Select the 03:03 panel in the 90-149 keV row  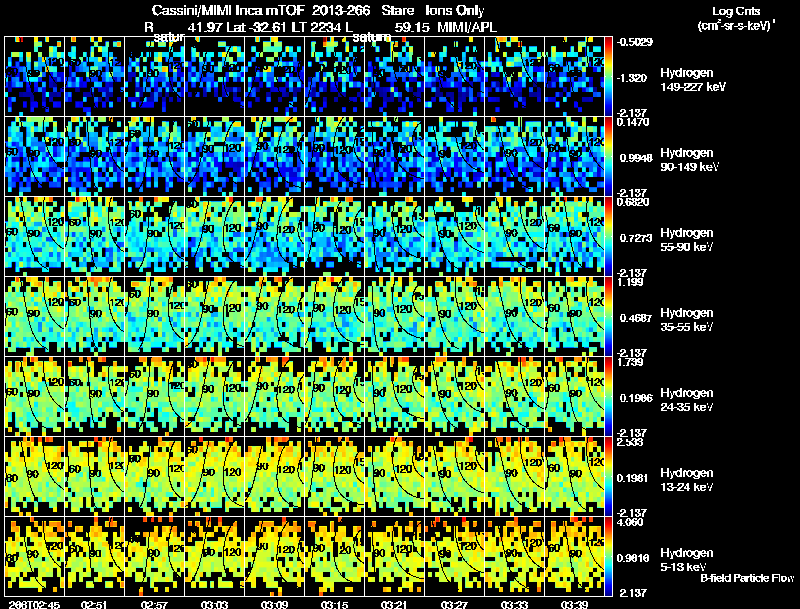(214, 156)
